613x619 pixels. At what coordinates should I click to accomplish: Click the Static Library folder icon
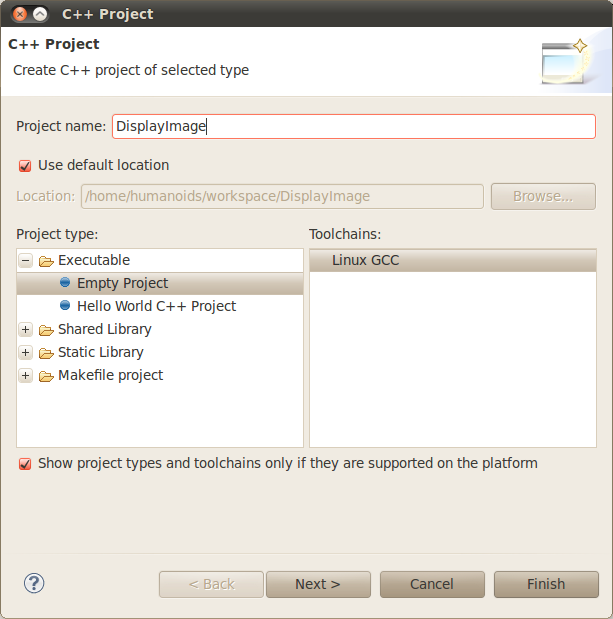pyautogui.click(x=46, y=353)
